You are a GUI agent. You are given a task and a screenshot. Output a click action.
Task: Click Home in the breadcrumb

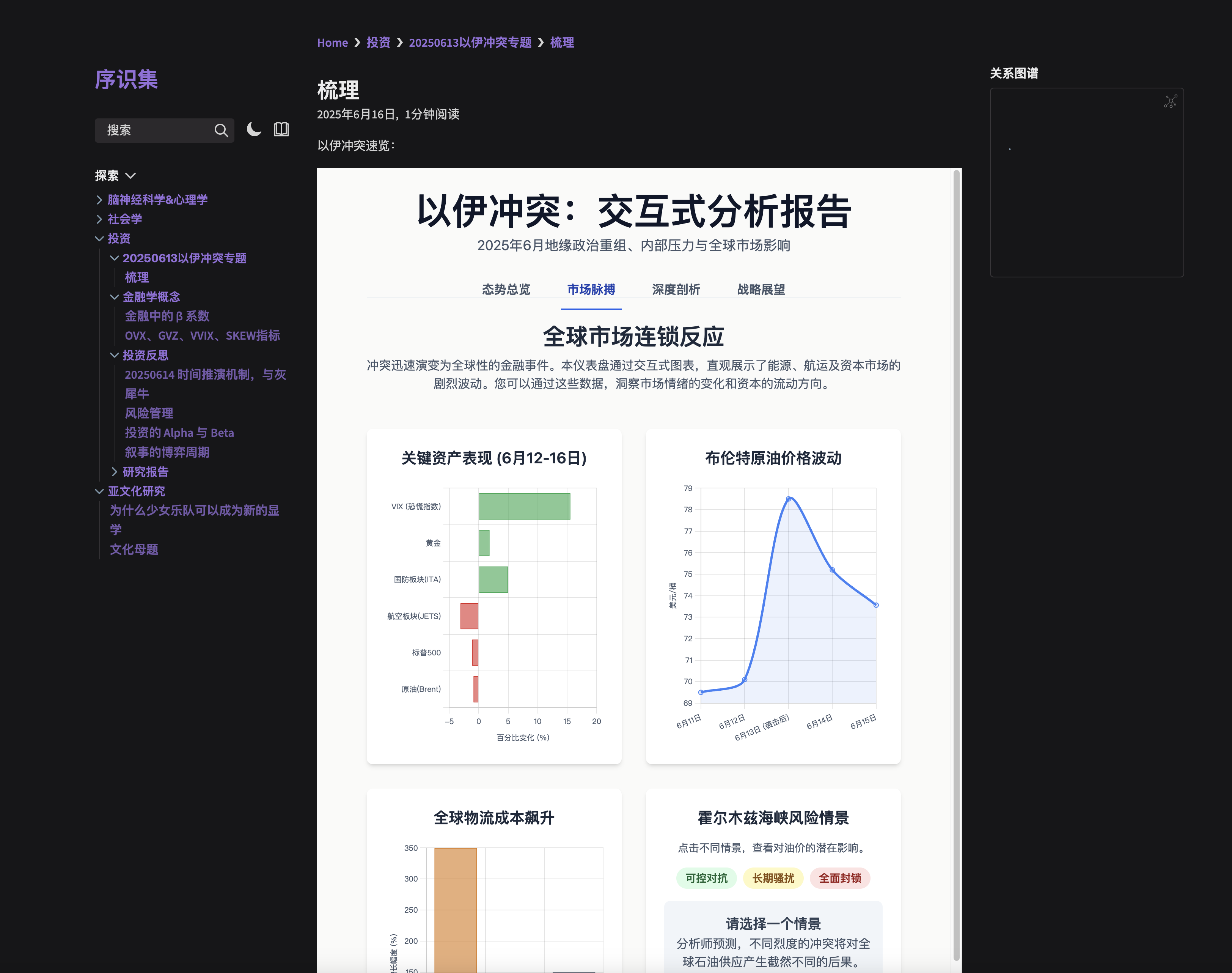point(333,43)
